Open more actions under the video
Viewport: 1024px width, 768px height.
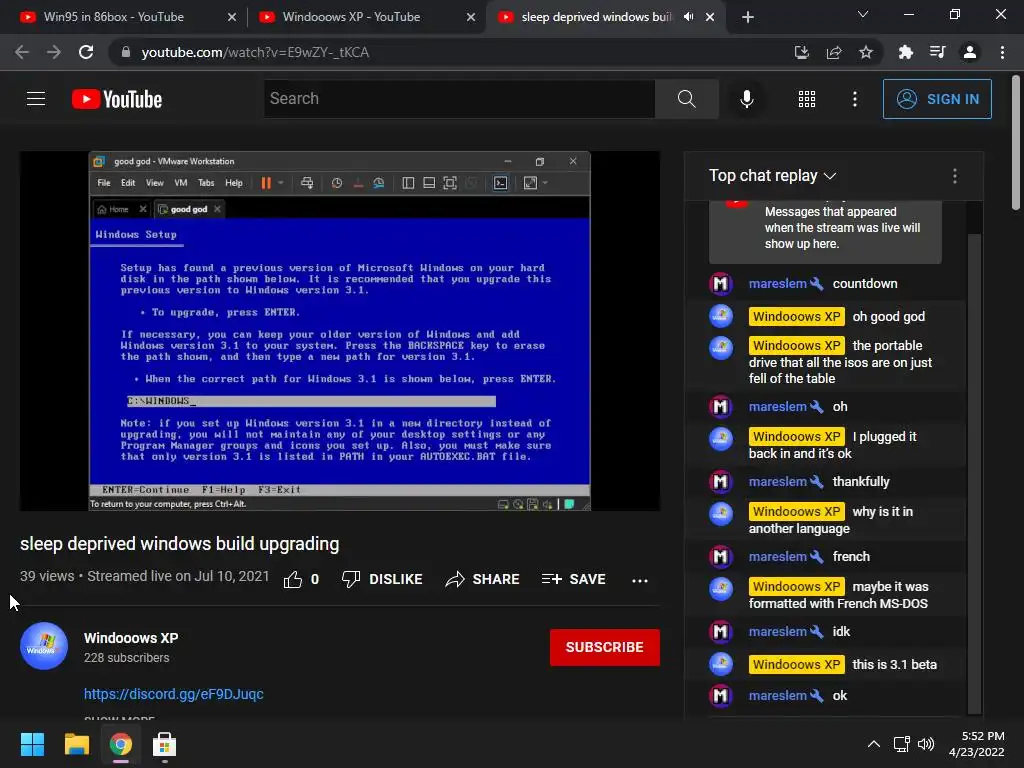point(640,580)
